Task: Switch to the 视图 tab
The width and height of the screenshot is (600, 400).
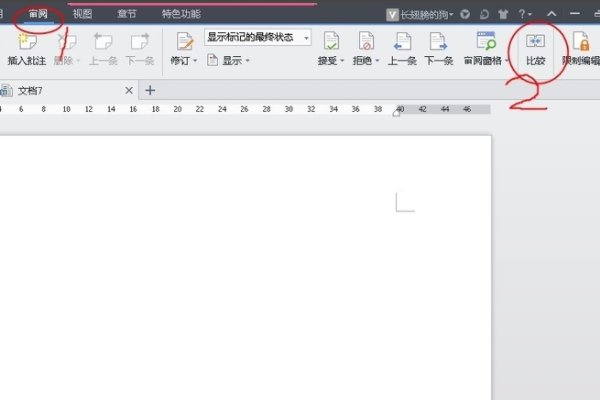Action: (x=83, y=14)
